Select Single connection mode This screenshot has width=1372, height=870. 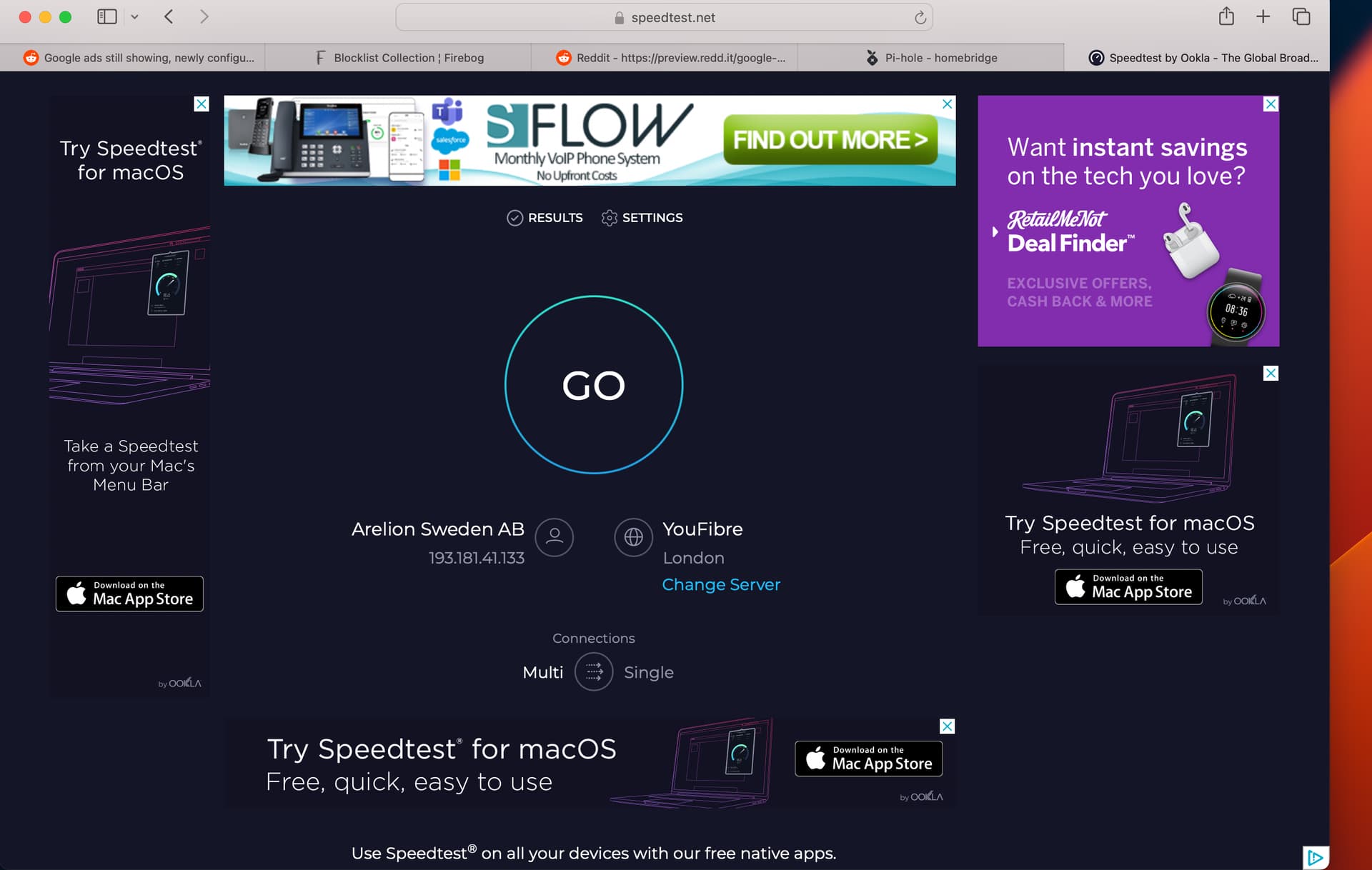point(648,672)
